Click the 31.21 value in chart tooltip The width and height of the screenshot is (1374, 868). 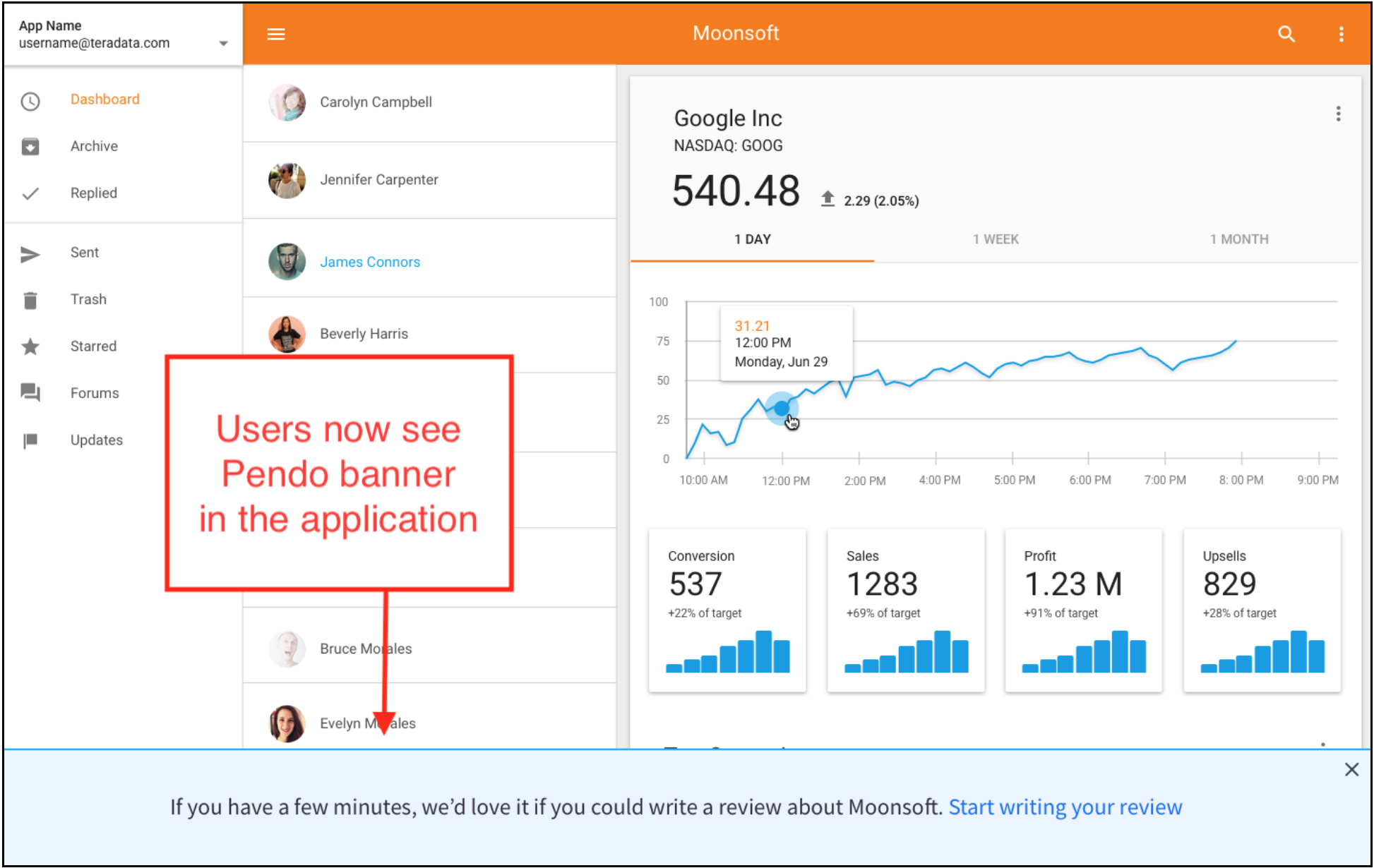point(752,326)
